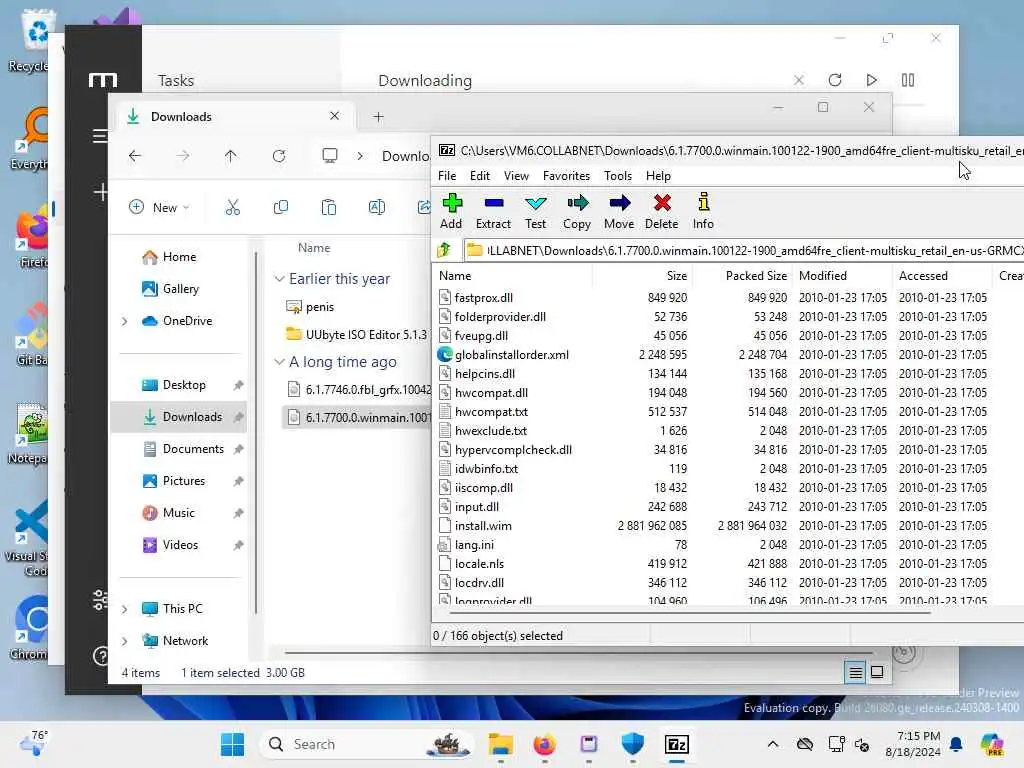Click the 7-Zip address path field
Image resolution: width=1024 pixels, height=768 pixels.
[744, 251]
